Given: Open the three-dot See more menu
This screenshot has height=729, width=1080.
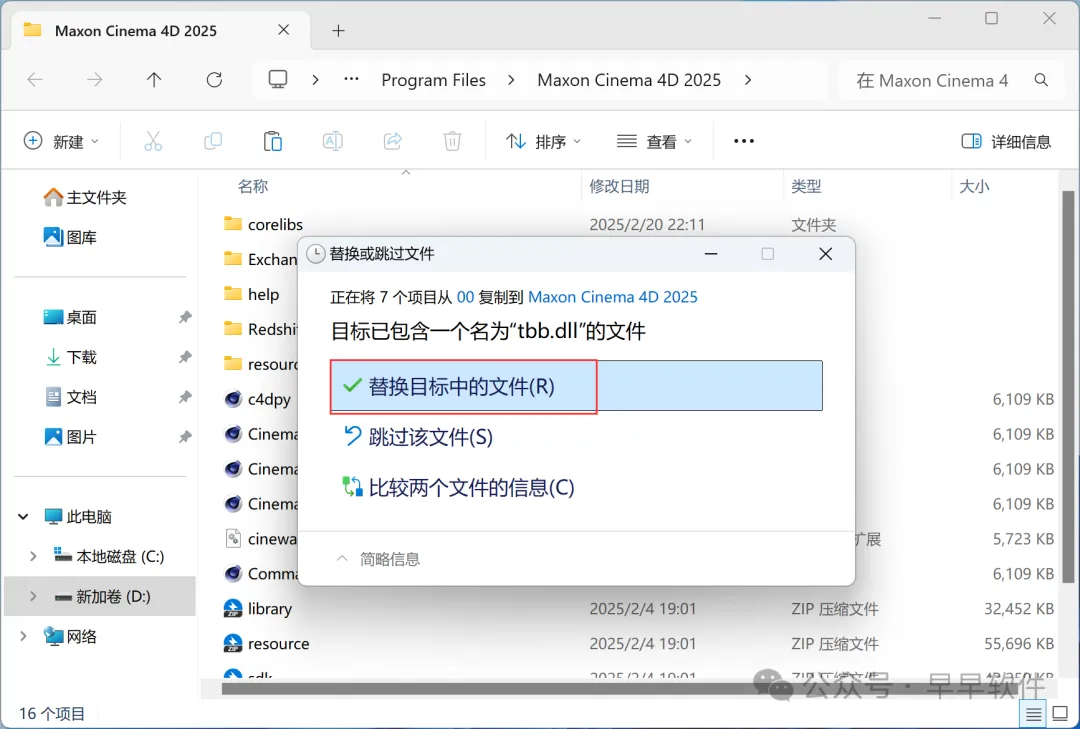Looking at the screenshot, I should (x=744, y=141).
